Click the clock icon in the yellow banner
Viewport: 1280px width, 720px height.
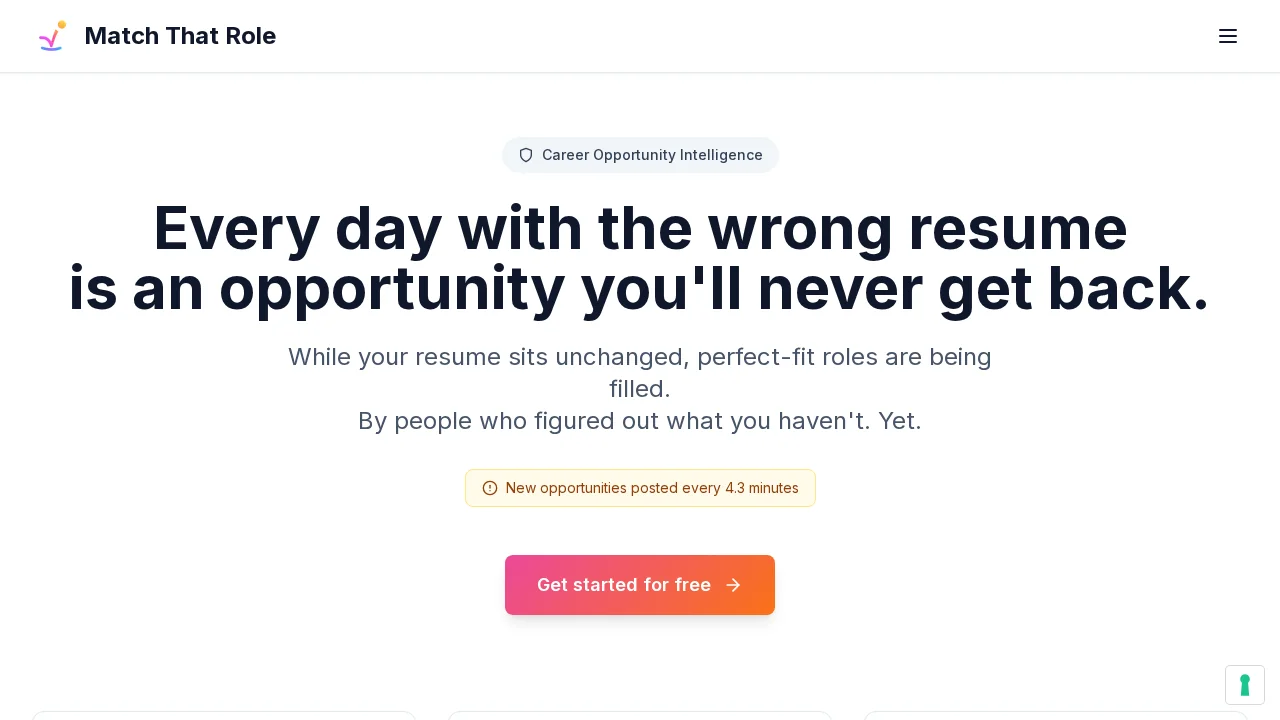[x=490, y=488]
